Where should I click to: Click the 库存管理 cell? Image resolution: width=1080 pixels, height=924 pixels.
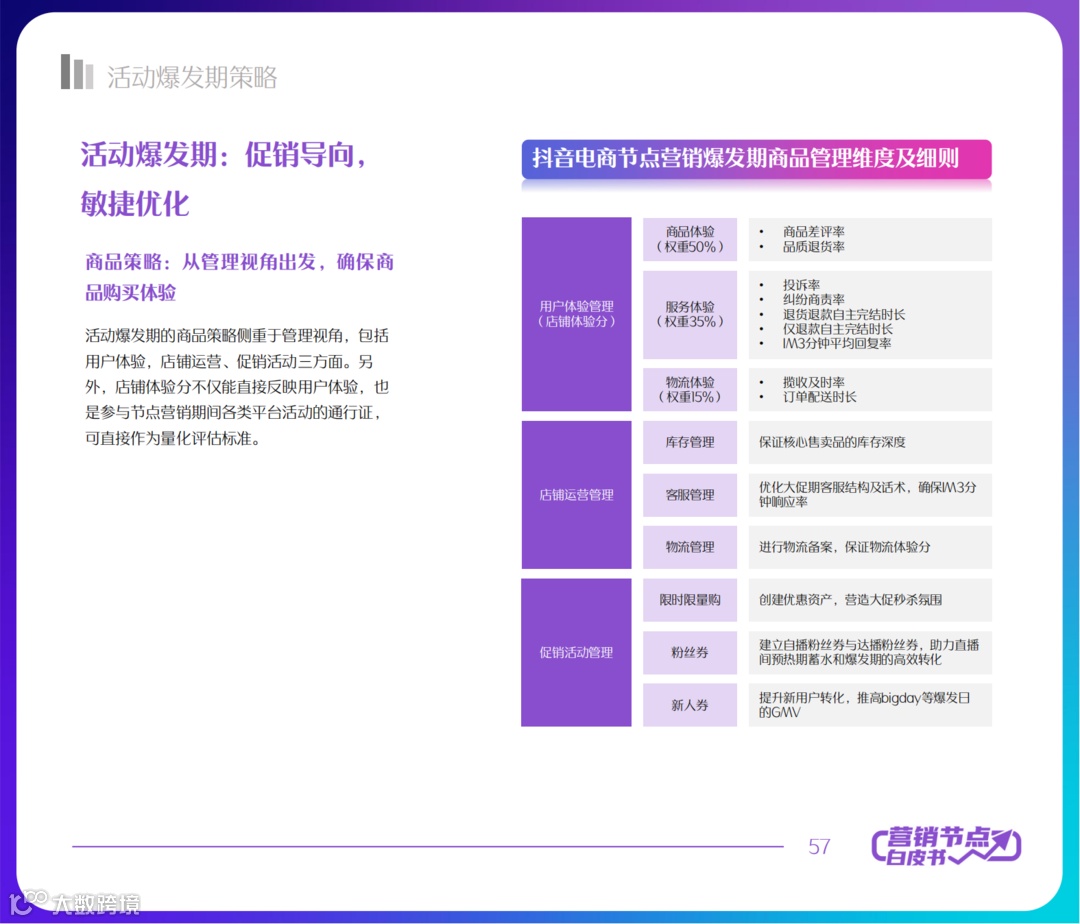[x=690, y=442]
